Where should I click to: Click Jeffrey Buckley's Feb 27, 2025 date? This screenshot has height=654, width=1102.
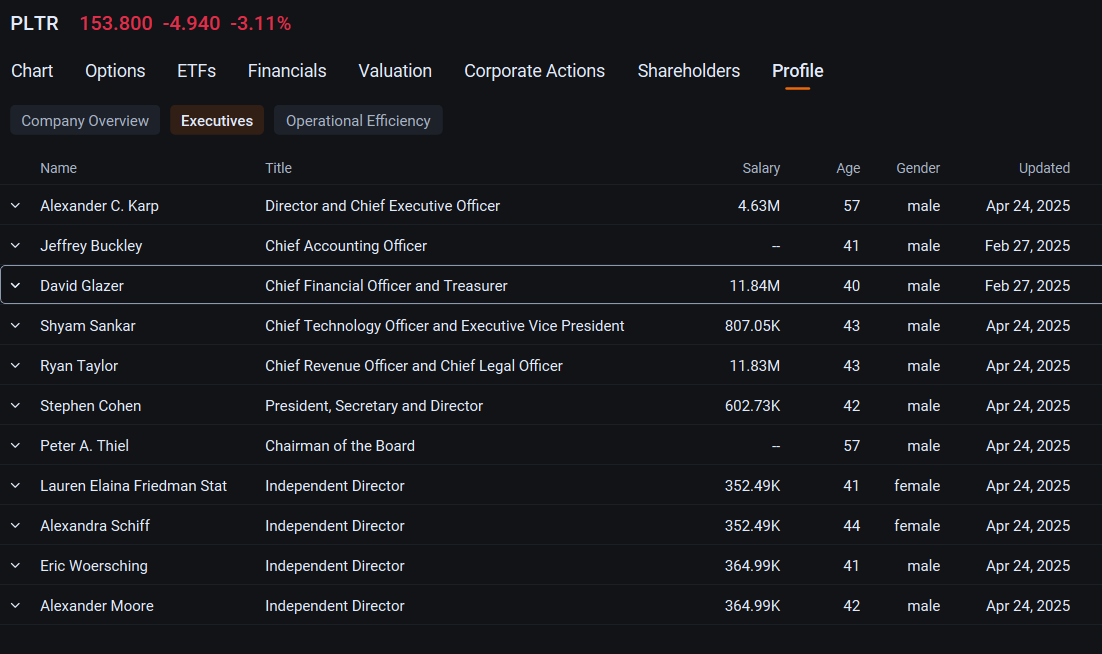point(1028,246)
